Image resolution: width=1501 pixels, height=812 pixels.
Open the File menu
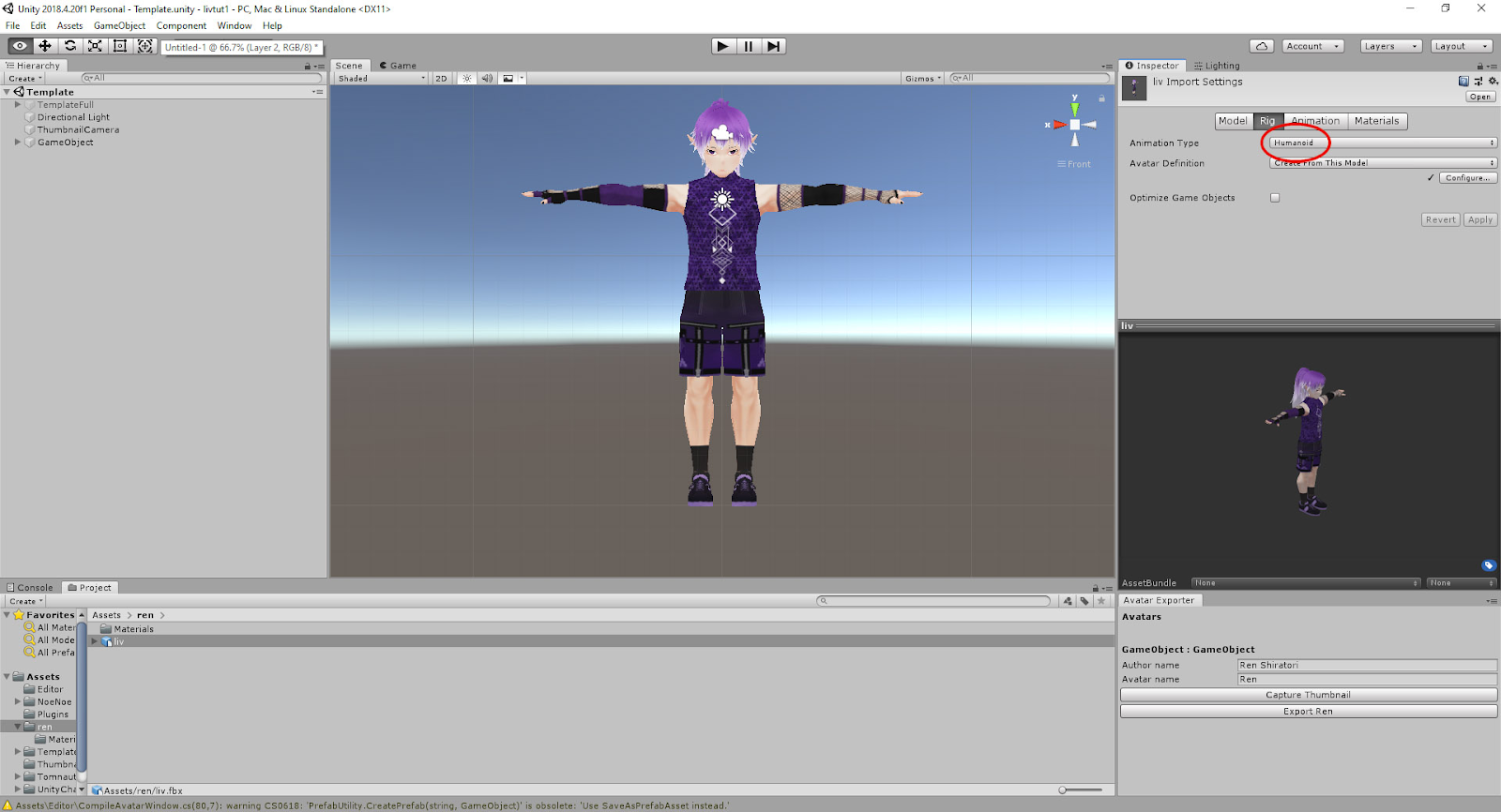click(x=13, y=25)
